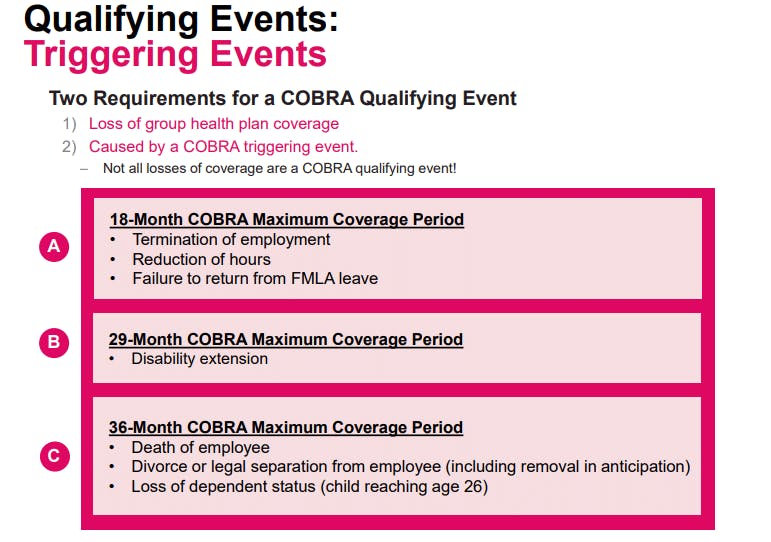Select the 18-Month COBRA Maximum Coverage Period heading

tap(287, 219)
